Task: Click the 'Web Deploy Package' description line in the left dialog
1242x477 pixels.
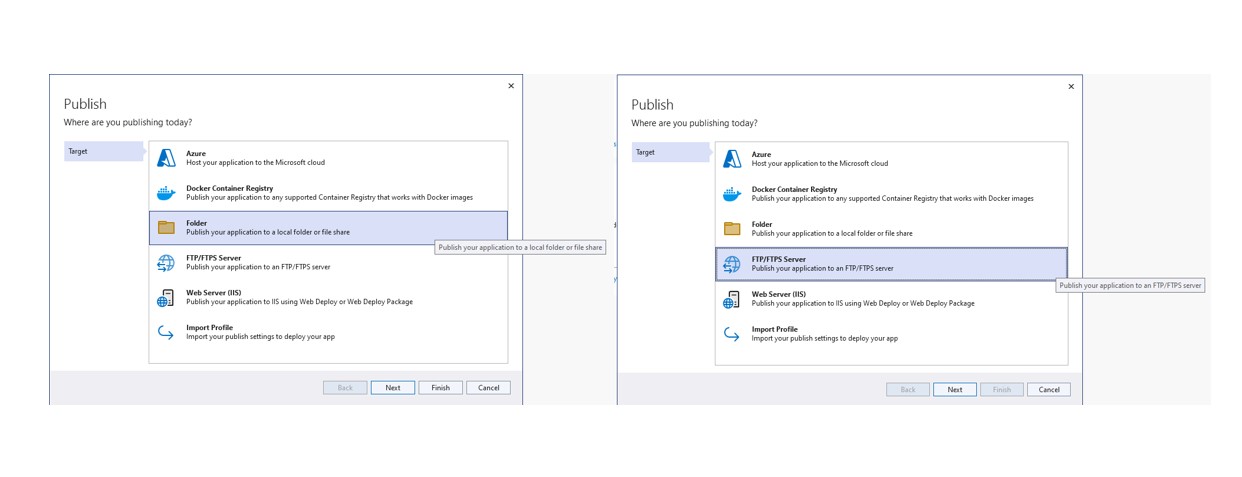Action: click(299, 302)
